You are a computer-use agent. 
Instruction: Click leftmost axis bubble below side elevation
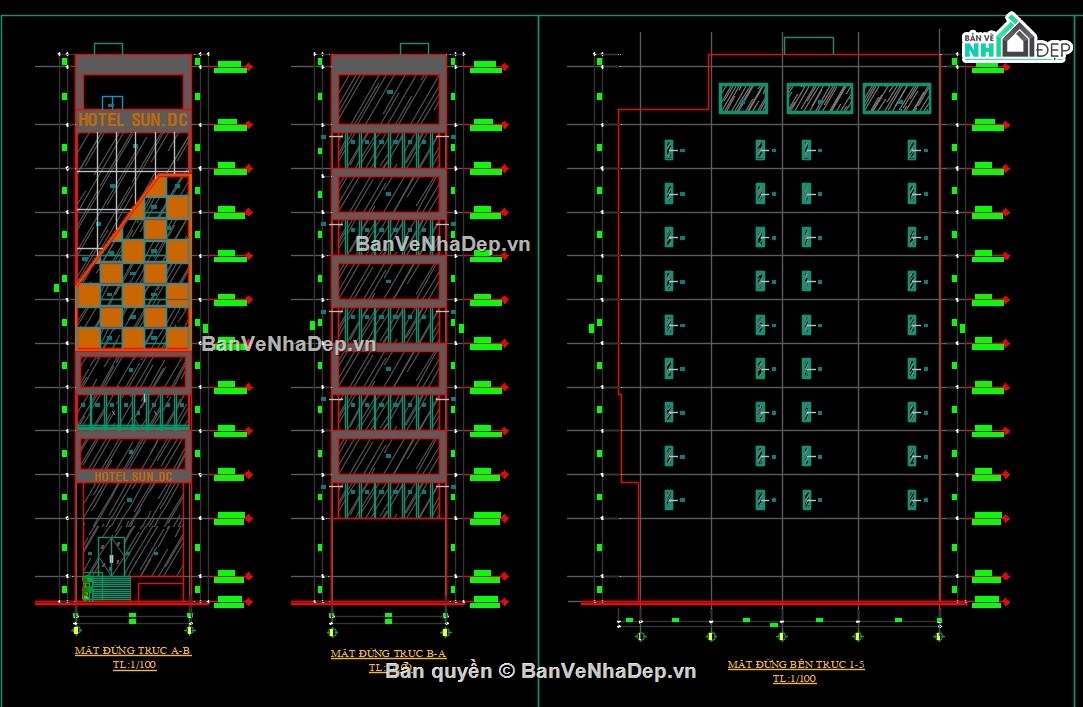pos(640,637)
